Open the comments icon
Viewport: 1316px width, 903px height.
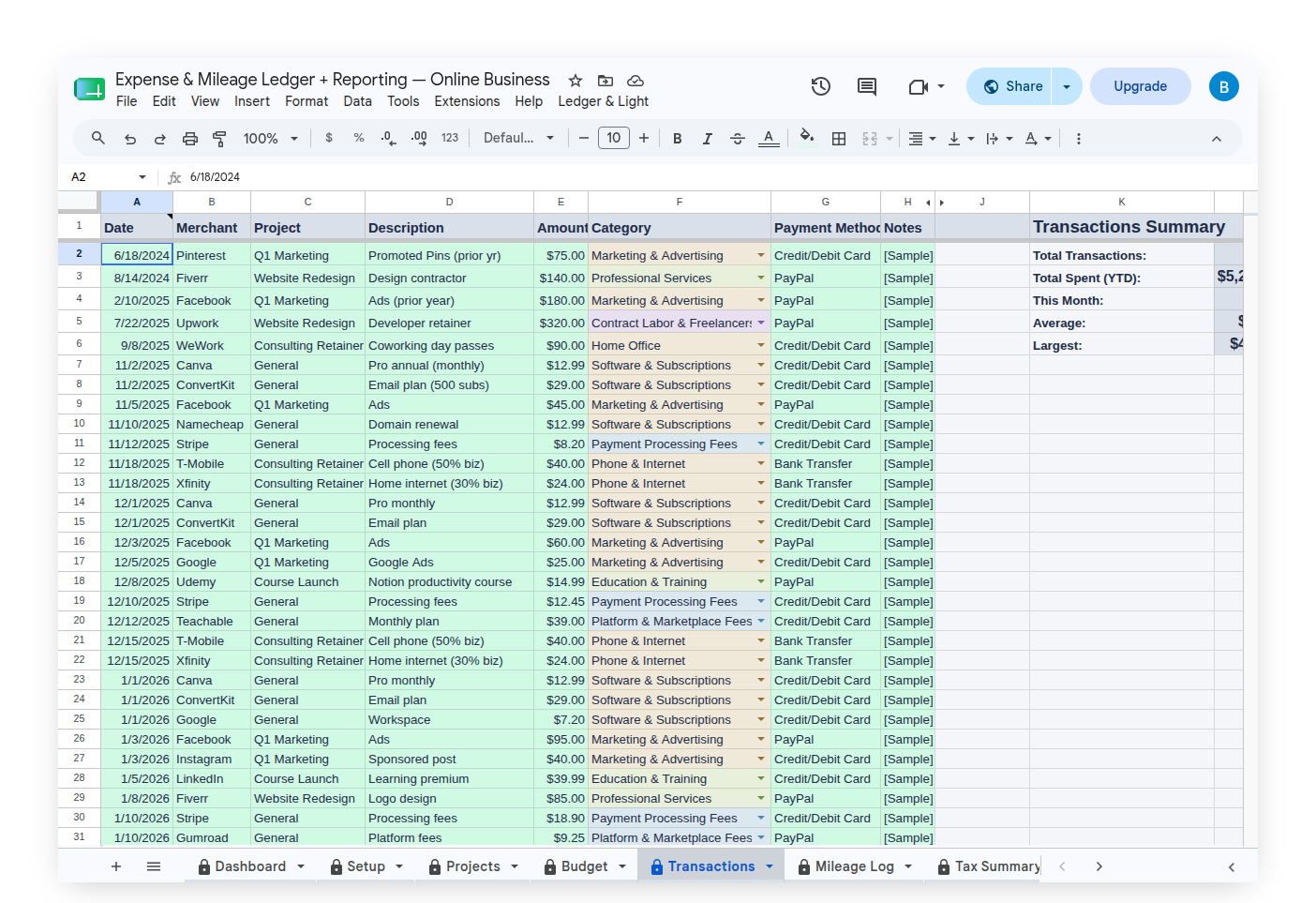[x=867, y=86]
